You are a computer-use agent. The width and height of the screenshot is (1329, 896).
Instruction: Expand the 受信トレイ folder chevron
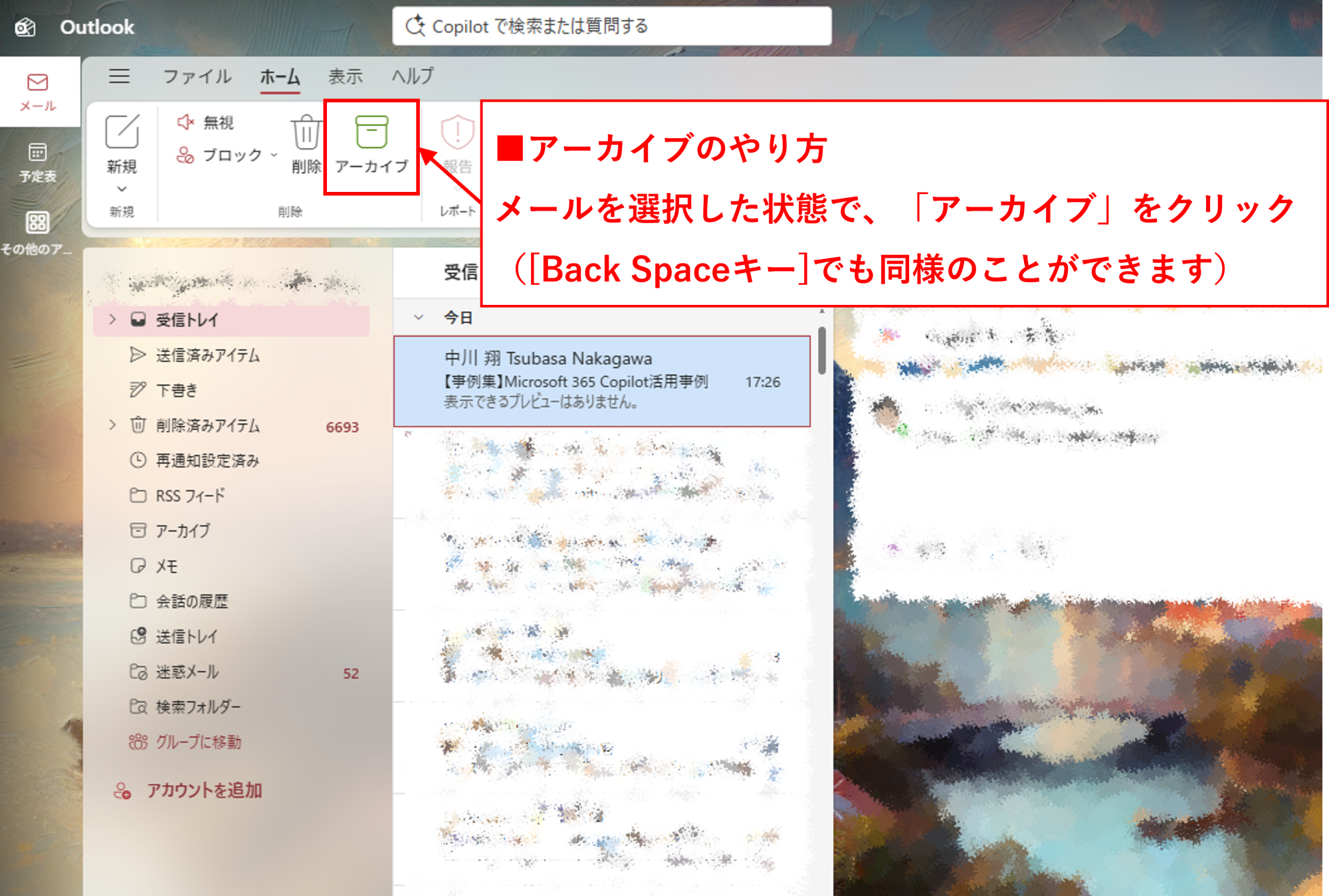(x=112, y=319)
